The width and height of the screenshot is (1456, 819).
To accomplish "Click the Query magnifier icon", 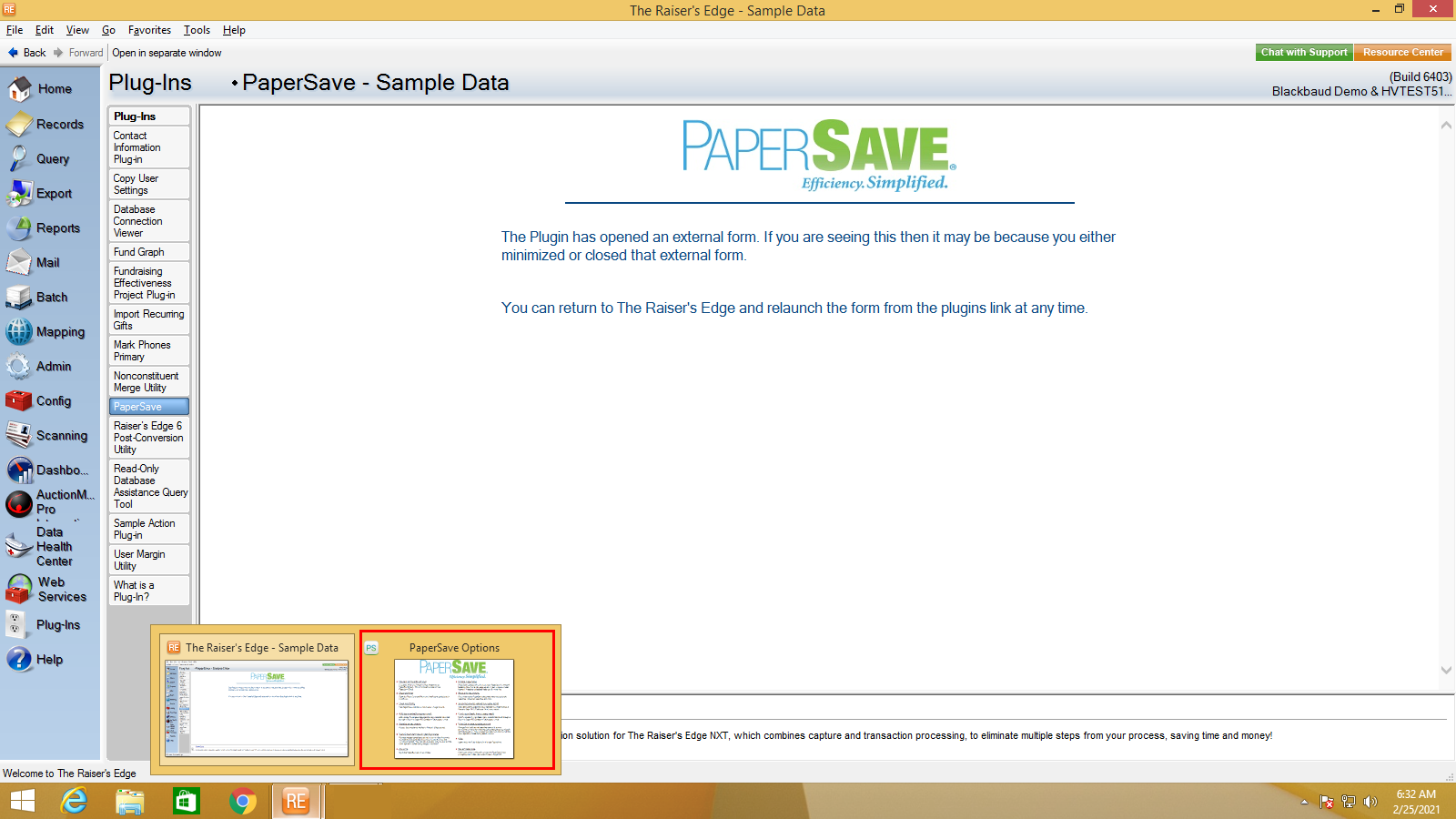I will pyautogui.click(x=19, y=159).
